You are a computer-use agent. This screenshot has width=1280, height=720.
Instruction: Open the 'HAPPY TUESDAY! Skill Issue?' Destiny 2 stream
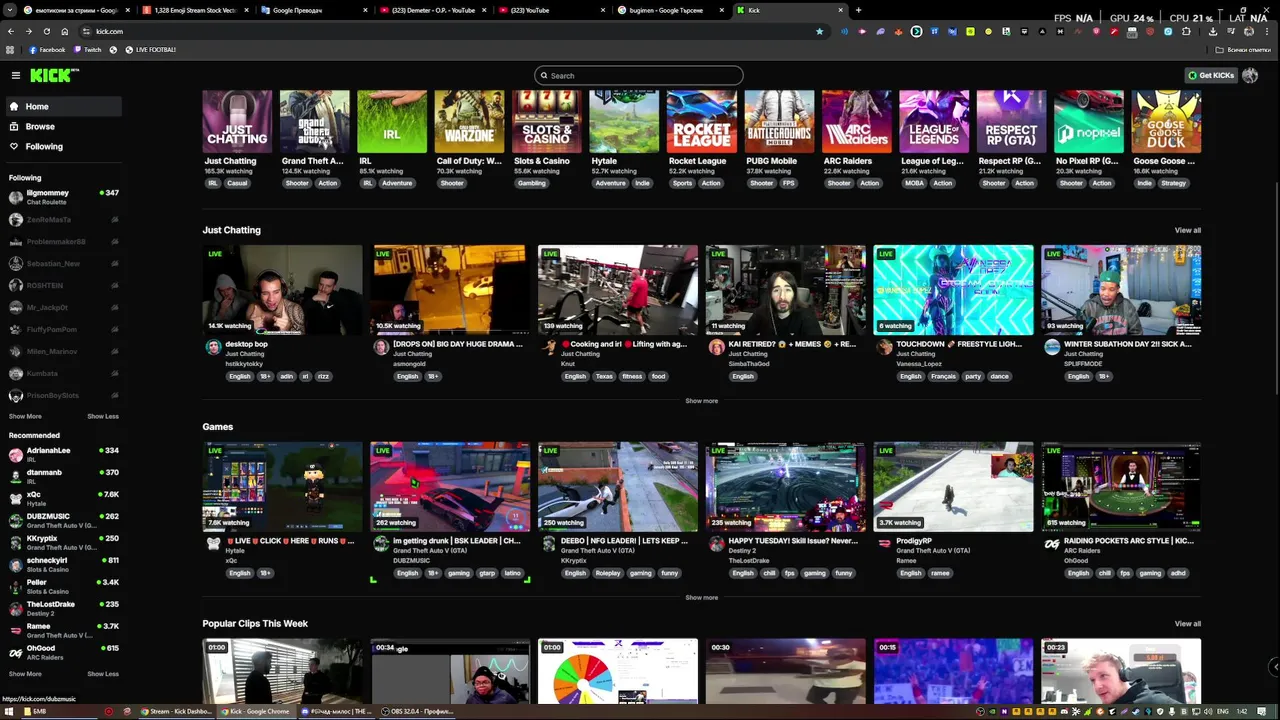tap(786, 487)
